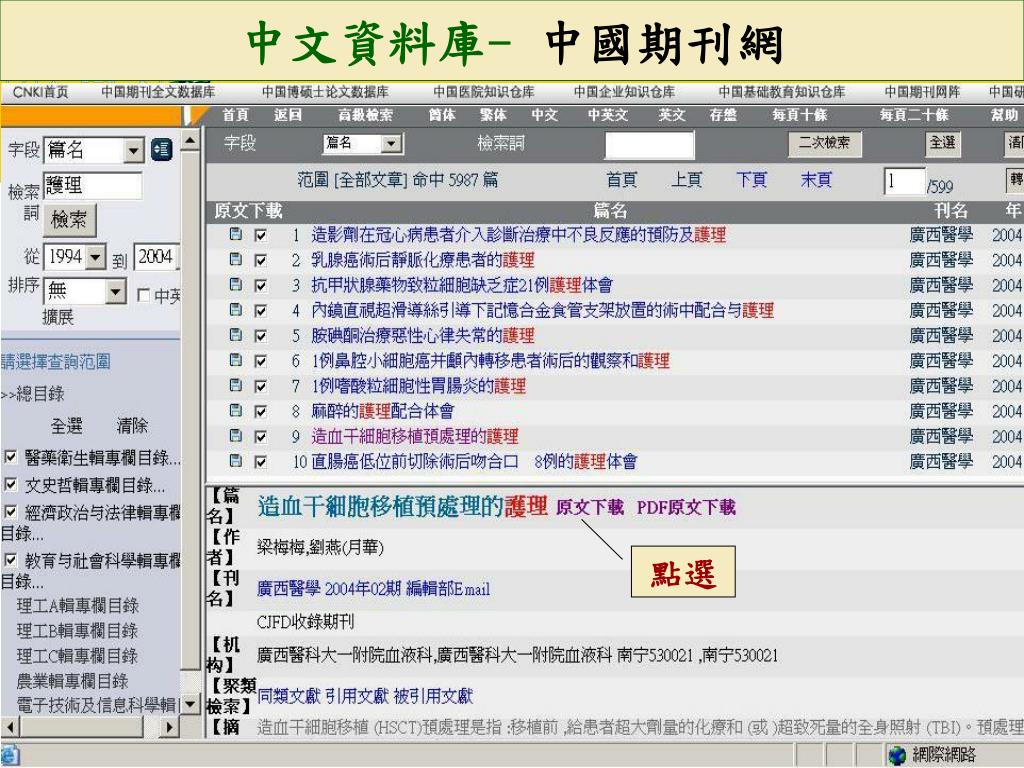The height and width of the screenshot is (768, 1024).
Task: Open the 字段 篇名 dropdown in results toolbar
Action: [x=362, y=143]
